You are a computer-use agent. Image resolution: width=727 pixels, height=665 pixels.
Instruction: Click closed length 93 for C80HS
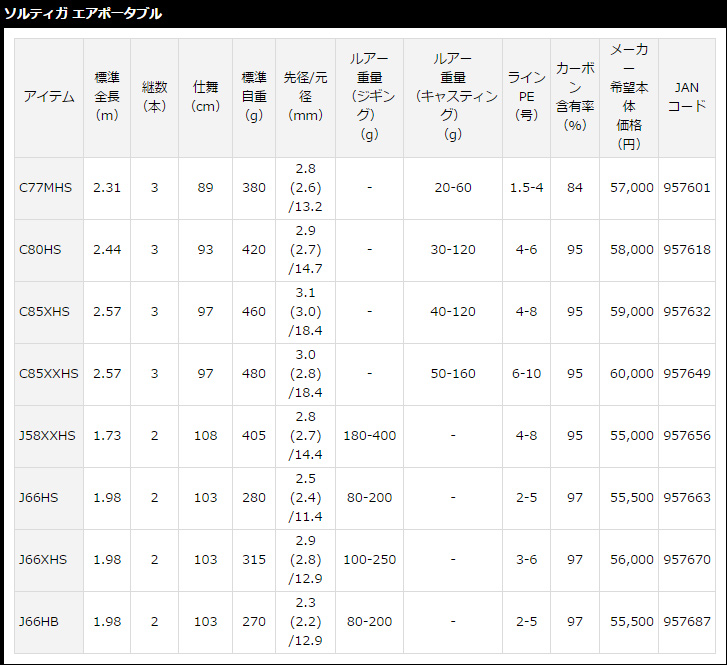pyautogui.click(x=205, y=249)
